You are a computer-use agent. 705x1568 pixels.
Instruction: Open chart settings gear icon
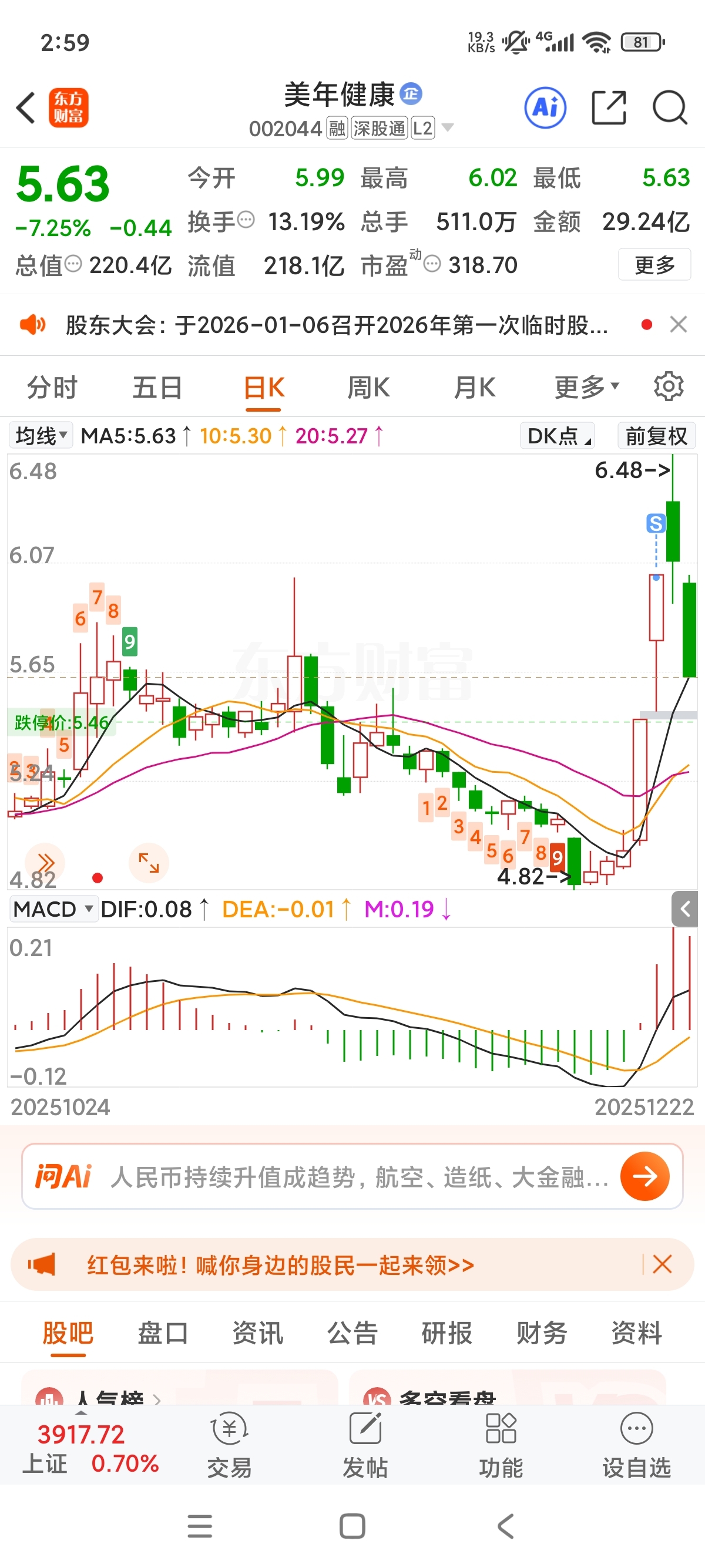coord(669,386)
